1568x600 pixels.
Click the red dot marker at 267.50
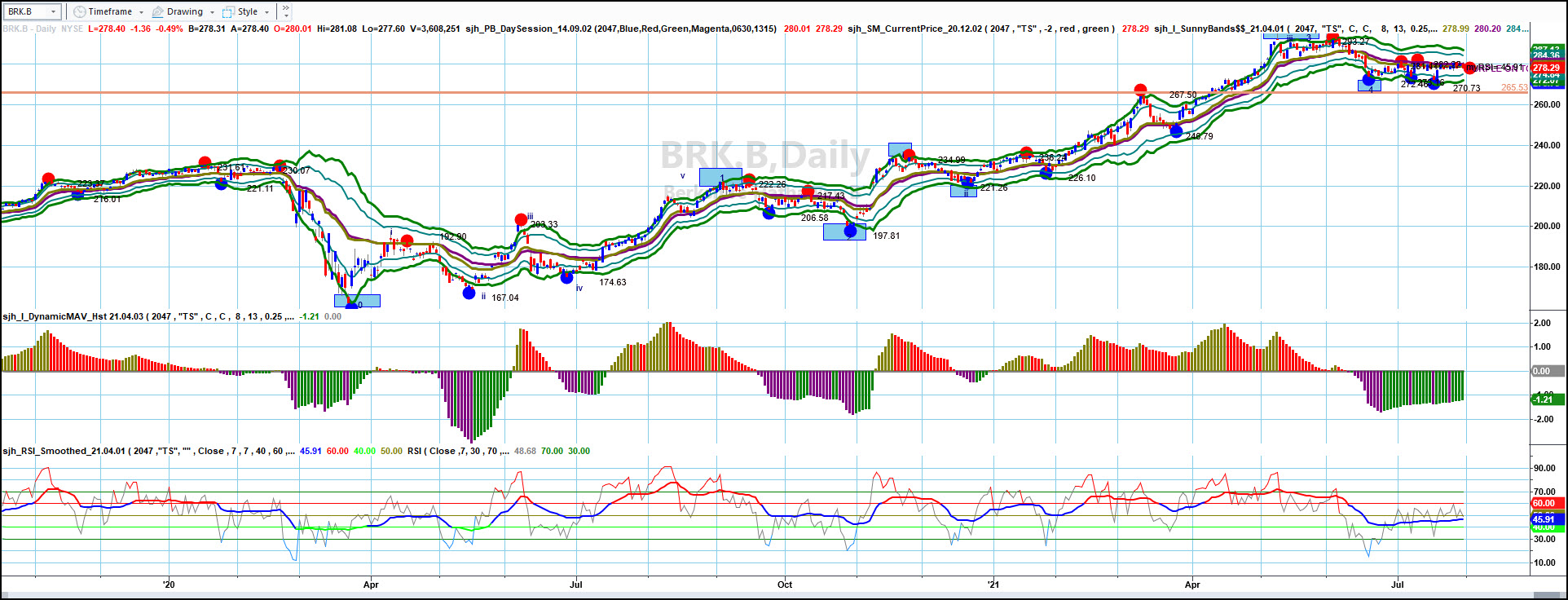point(1141,90)
